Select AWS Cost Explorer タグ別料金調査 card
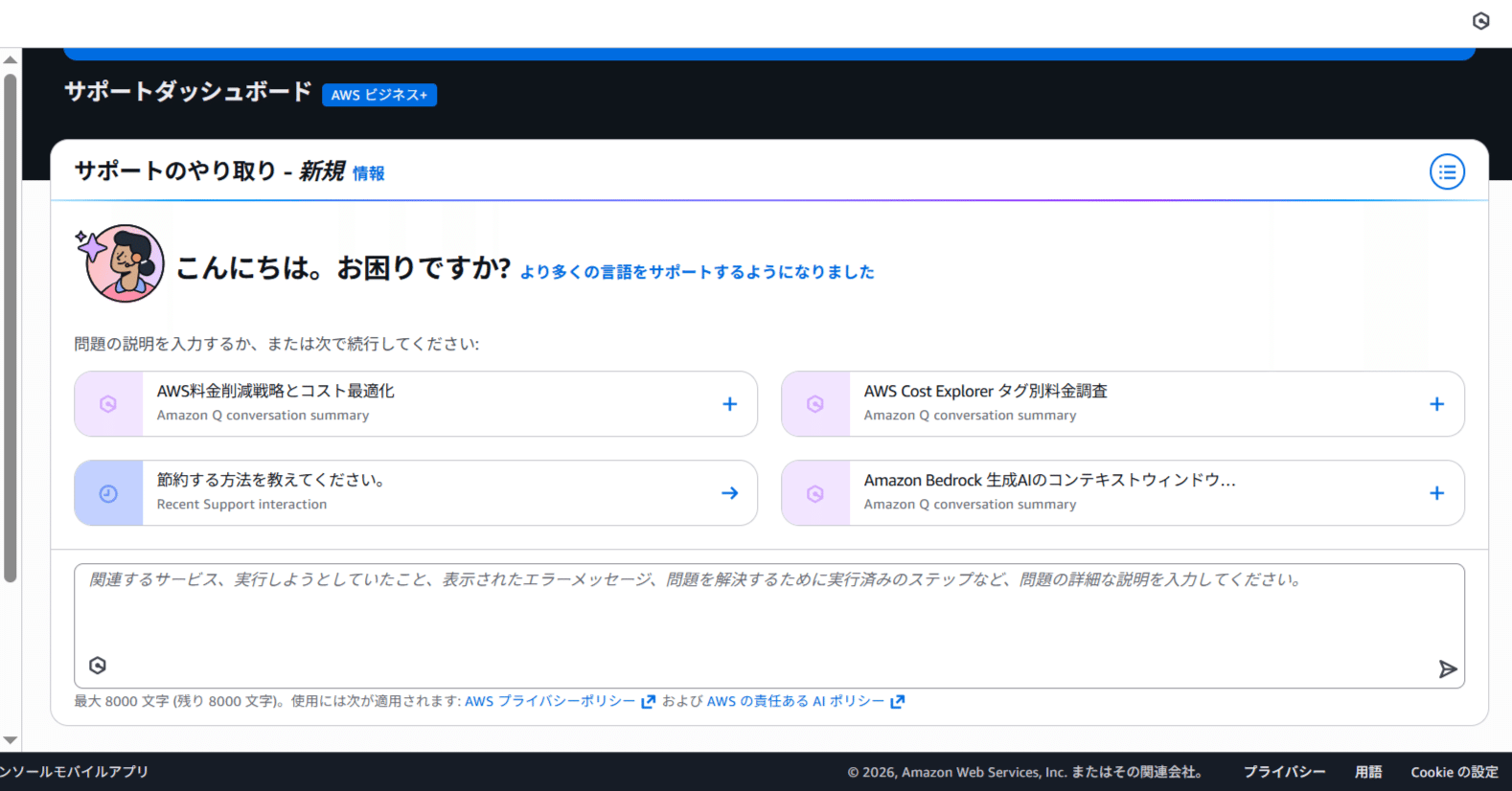The height and width of the screenshot is (791, 1512). pos(1123,404)
